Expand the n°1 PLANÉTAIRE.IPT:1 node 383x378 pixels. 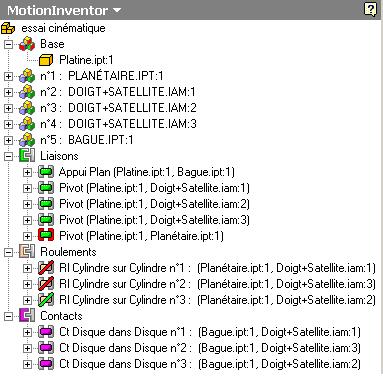click(8, 76)
